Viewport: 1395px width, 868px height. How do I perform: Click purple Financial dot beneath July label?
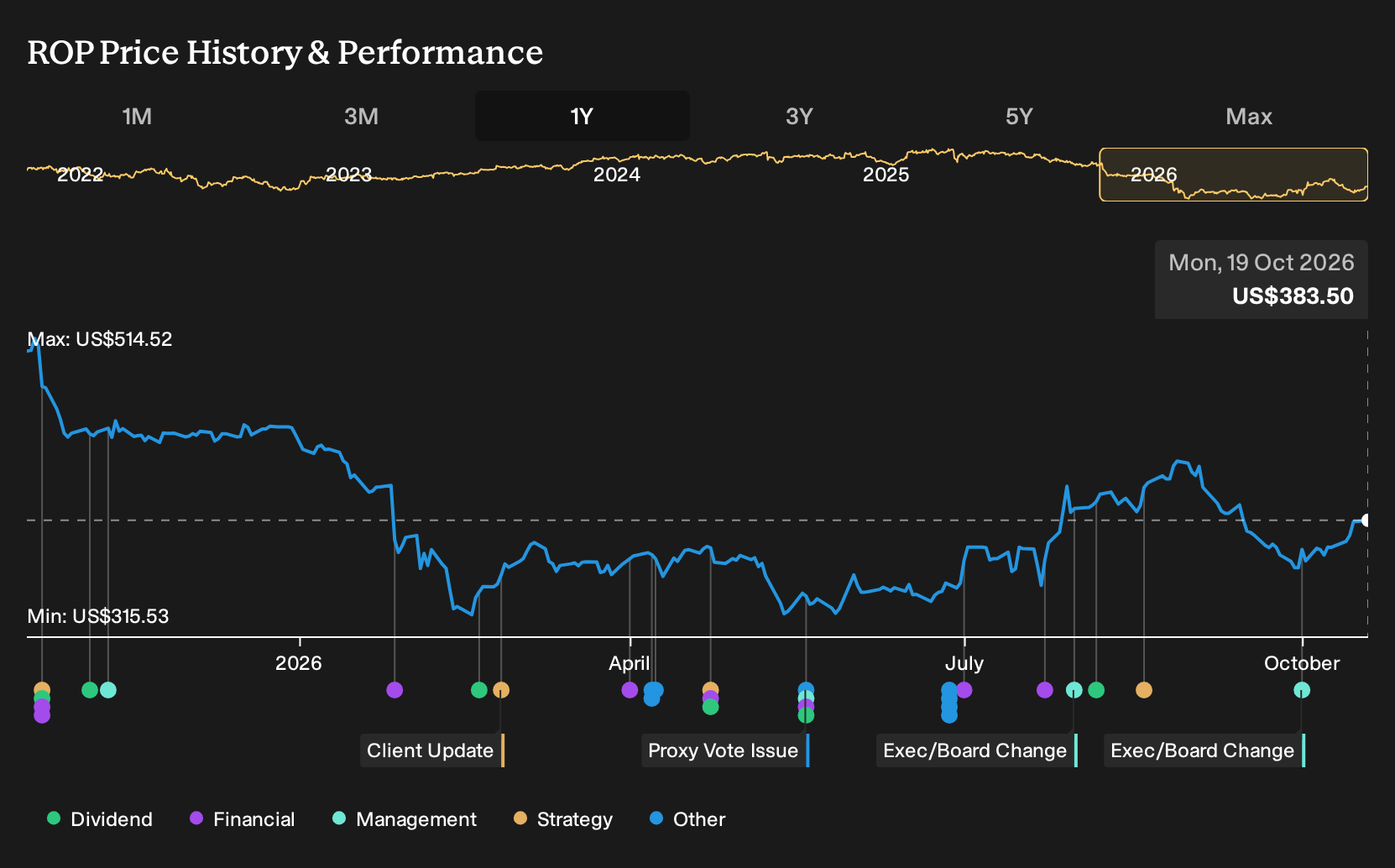point(964,690)
